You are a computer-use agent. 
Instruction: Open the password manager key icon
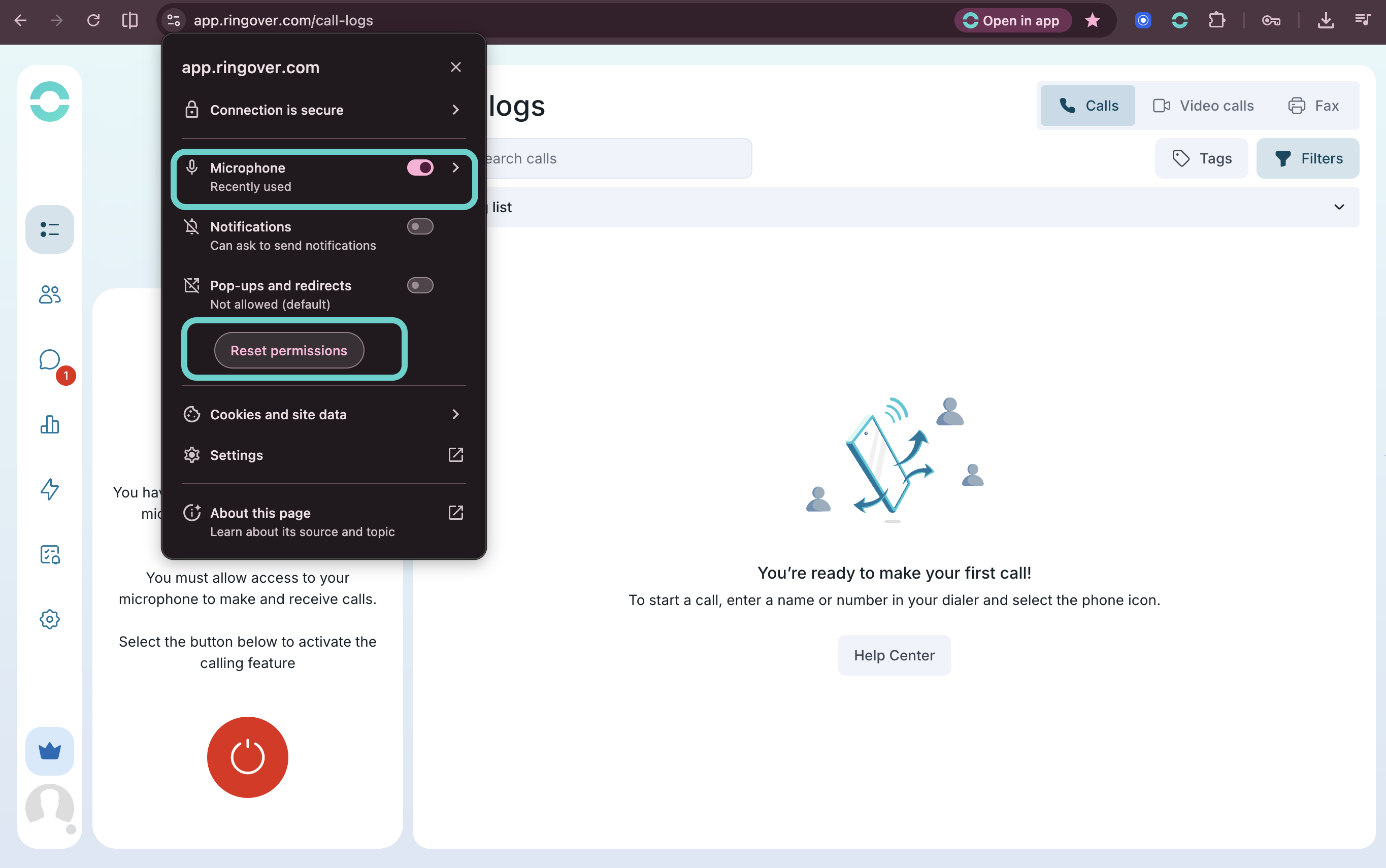pyautogui.click(x=1271, y=21)
